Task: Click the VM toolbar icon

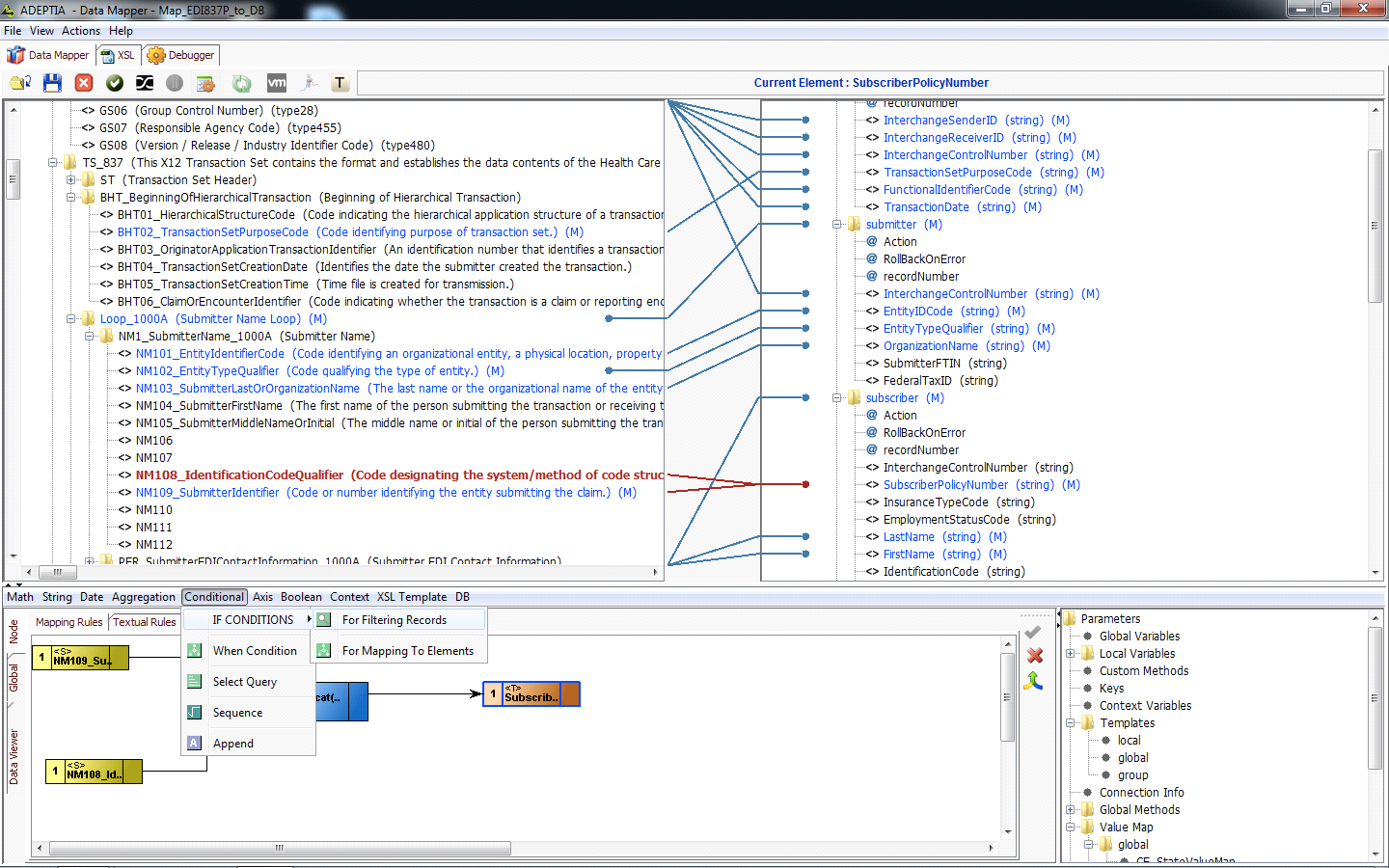Action: [x=276, y=83]
